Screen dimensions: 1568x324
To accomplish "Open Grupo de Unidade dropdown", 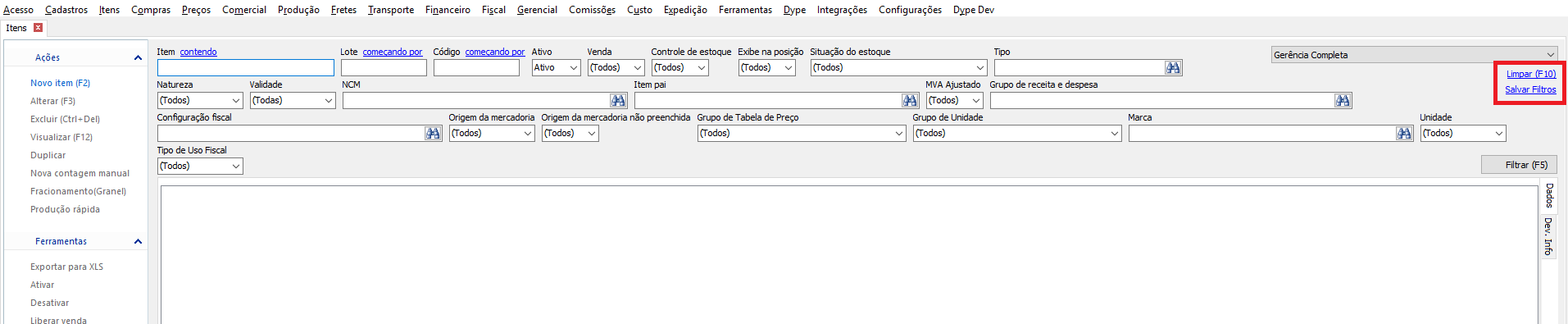I will [1017, 134].
